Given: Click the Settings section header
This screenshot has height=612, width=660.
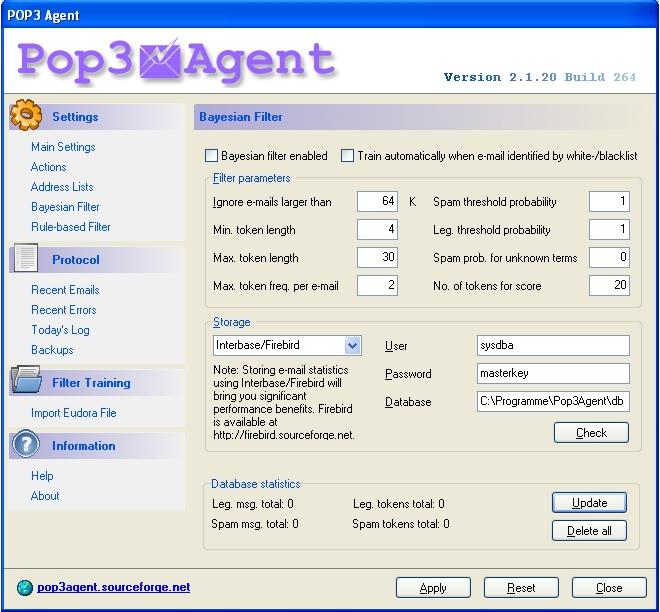Looking at the screenshot, I should click(x=97, y=117).
